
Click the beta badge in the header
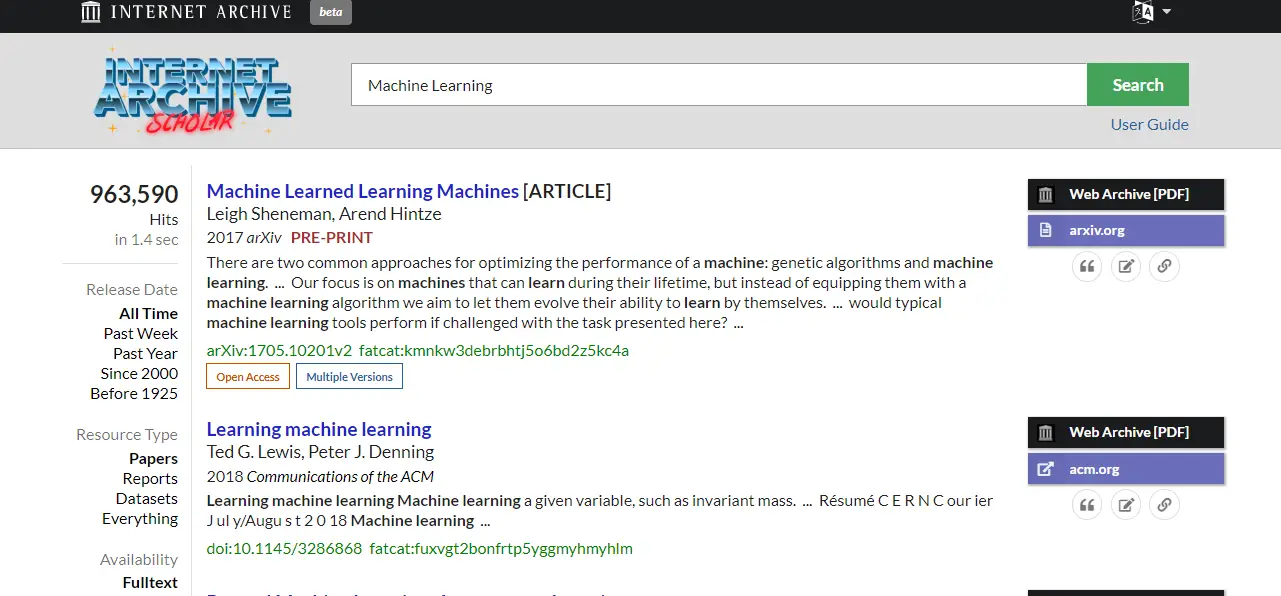(x=331, y=12)
